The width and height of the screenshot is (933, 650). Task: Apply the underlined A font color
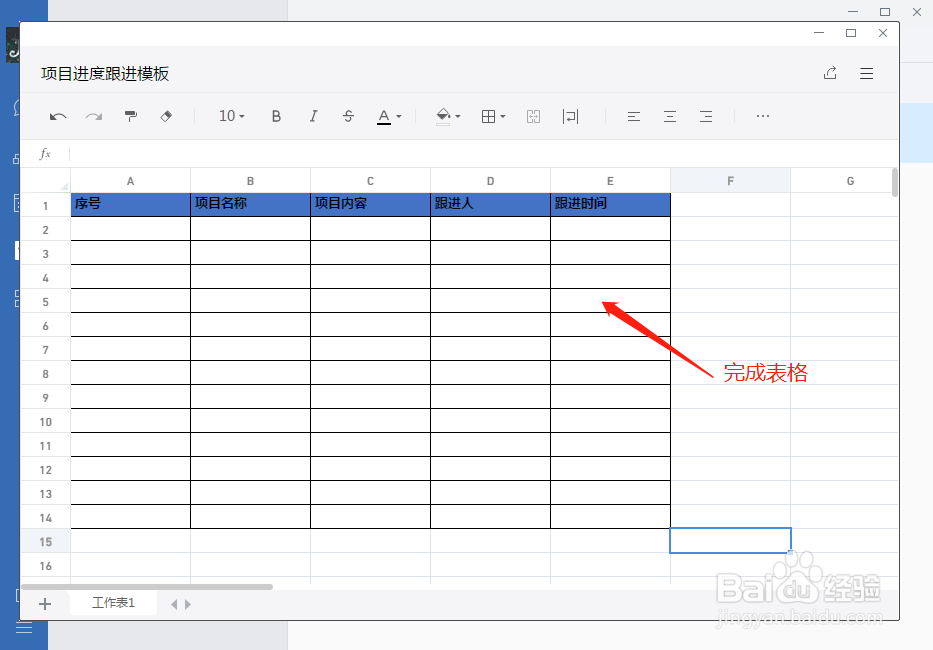[384, 117]
